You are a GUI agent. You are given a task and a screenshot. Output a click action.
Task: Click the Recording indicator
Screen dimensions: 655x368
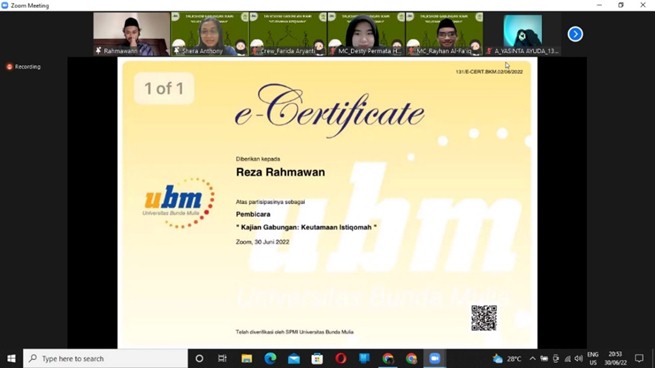coord(23,67)
